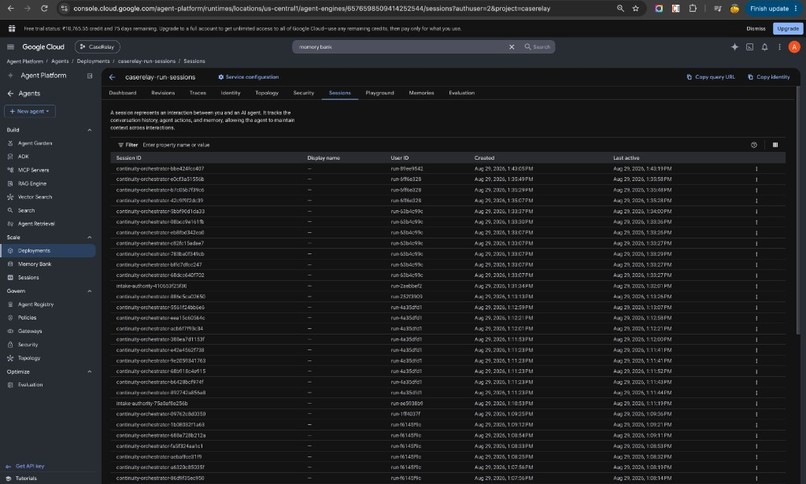
Task: Click Get API key link
Action: [30, 466]
